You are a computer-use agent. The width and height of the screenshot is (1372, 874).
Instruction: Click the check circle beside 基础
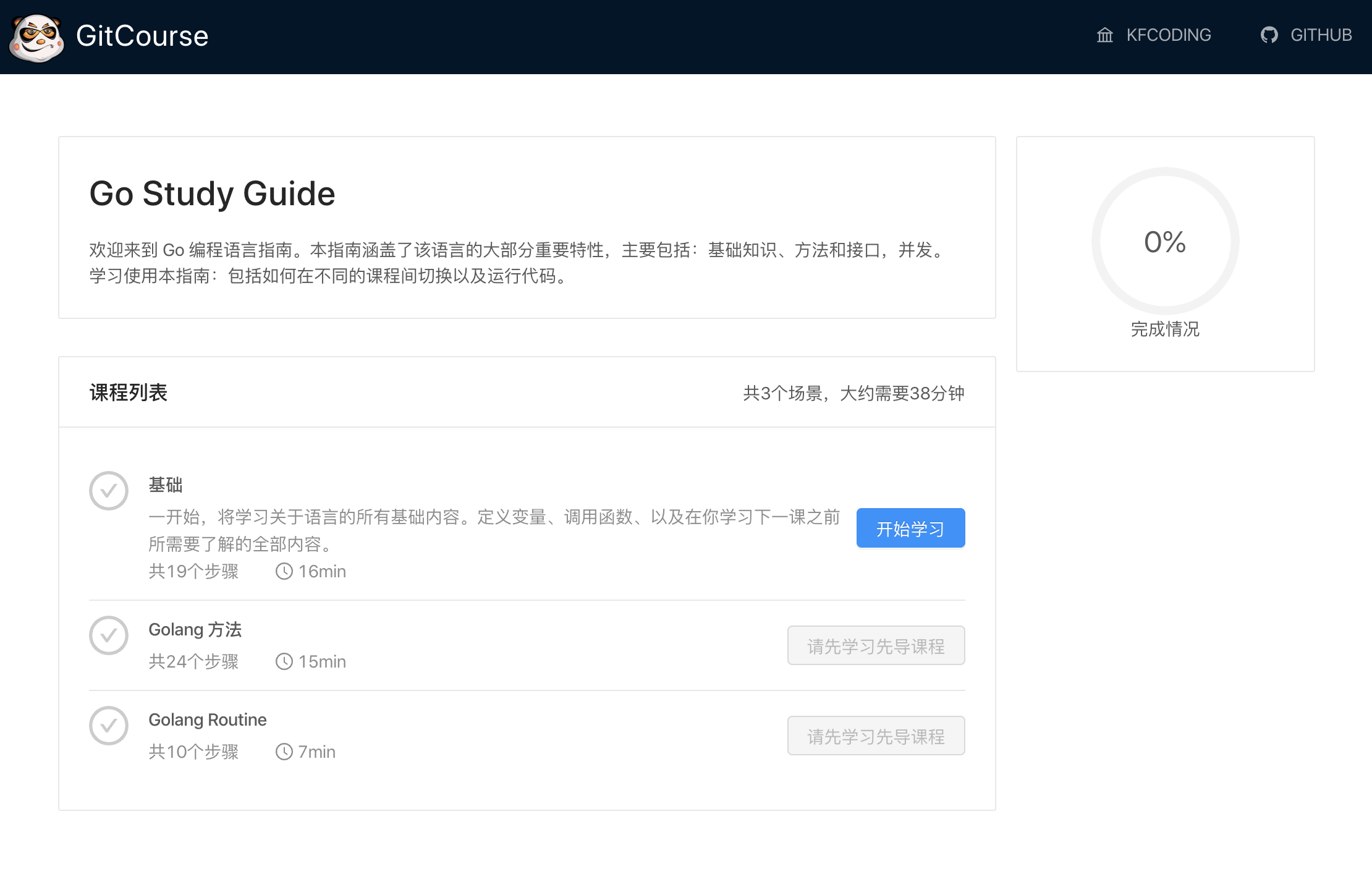pyautogui.click(x=109, y=491)
